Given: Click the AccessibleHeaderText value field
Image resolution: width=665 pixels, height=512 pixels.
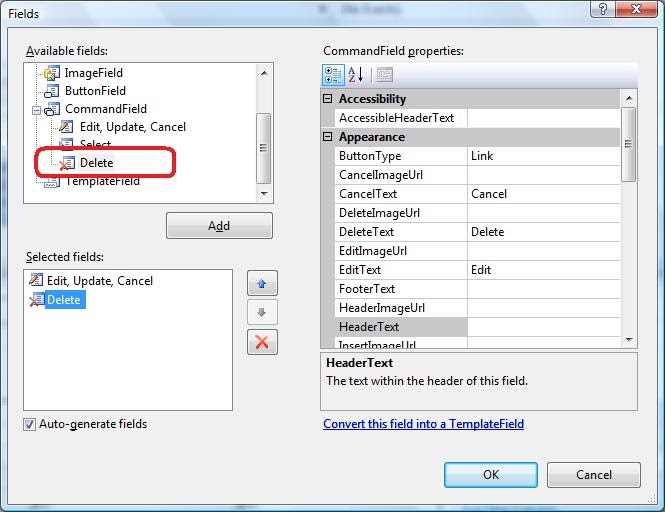Looking at the screenshot, I should click(544, 118).
